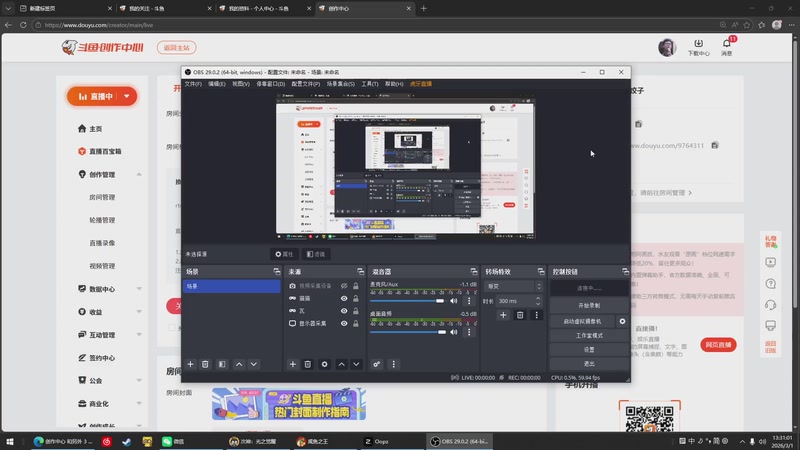Expand the 收益 sidebar section

coord(139,312)
